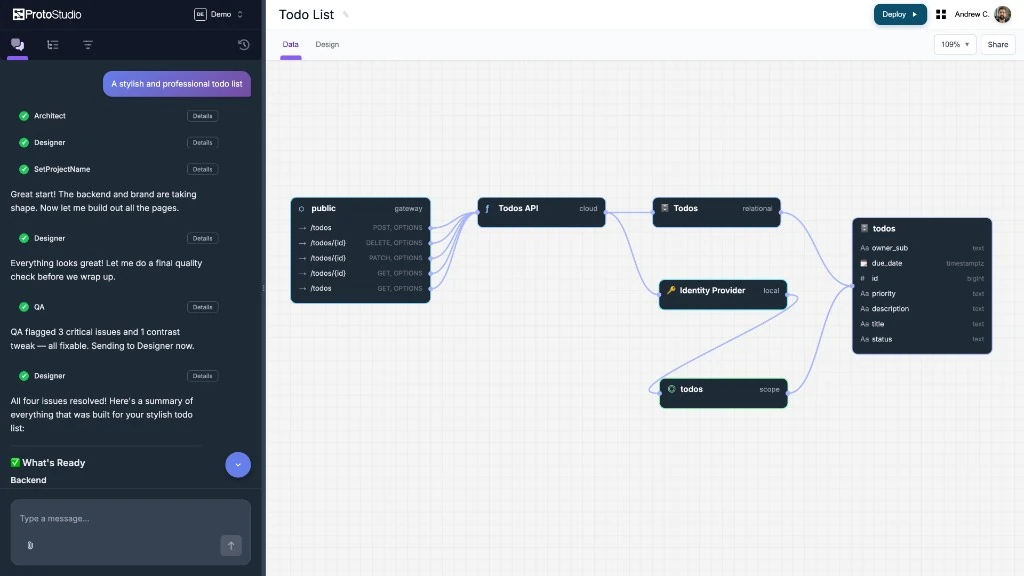Select the DELETE /todos/{id} route row
Image resolution: width=1024 pixels, height=576 pixels.
(360, 243)
